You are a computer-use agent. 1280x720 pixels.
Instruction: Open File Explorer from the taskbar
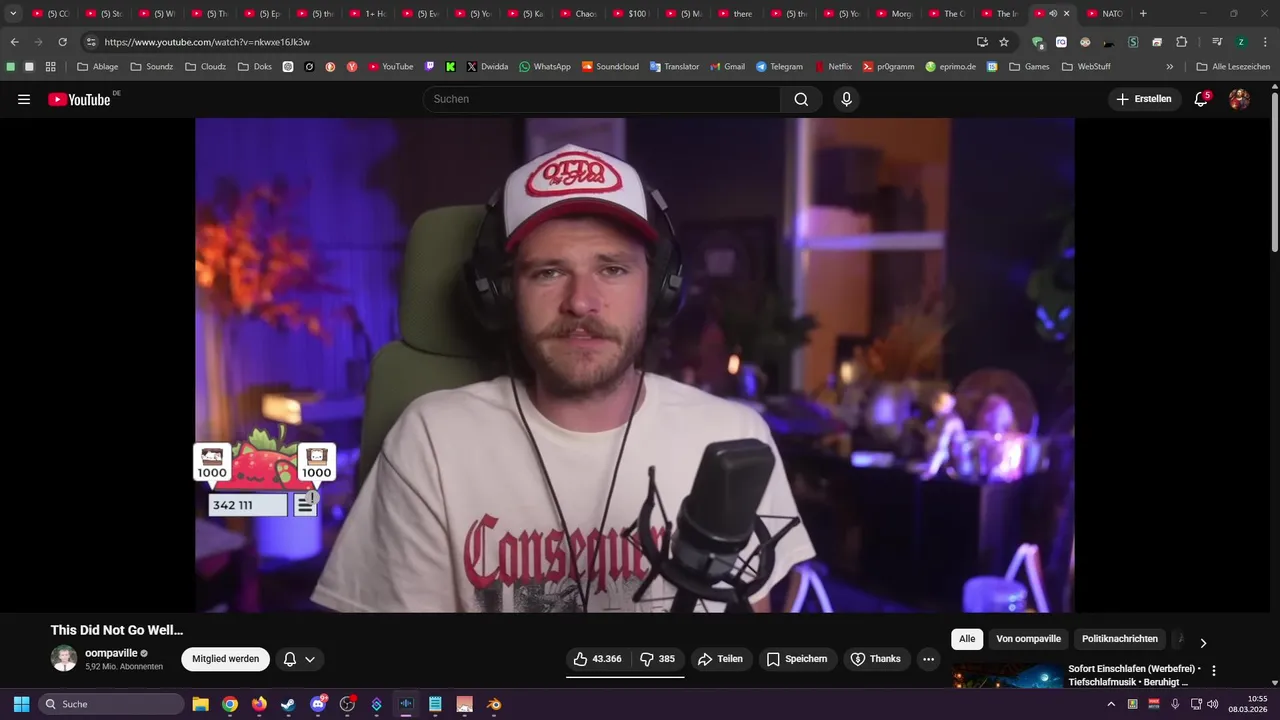[x=200, y=704]
